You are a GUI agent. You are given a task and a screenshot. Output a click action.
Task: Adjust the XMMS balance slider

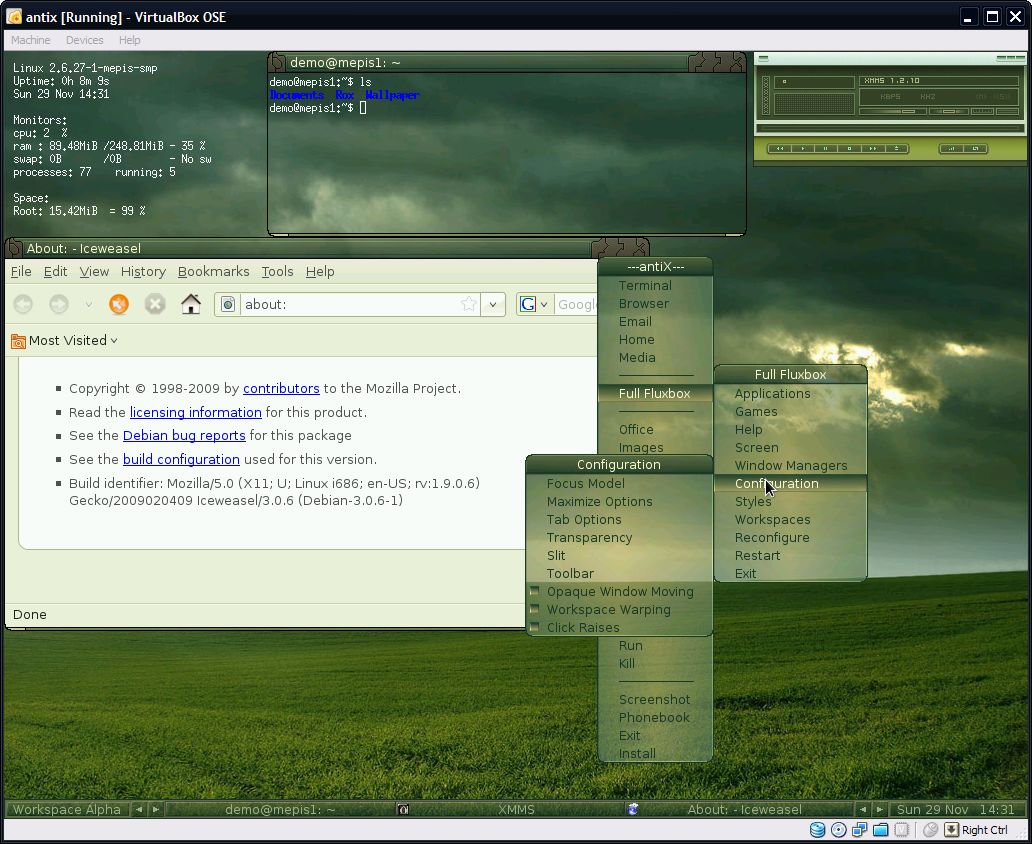tap(949, 111)
